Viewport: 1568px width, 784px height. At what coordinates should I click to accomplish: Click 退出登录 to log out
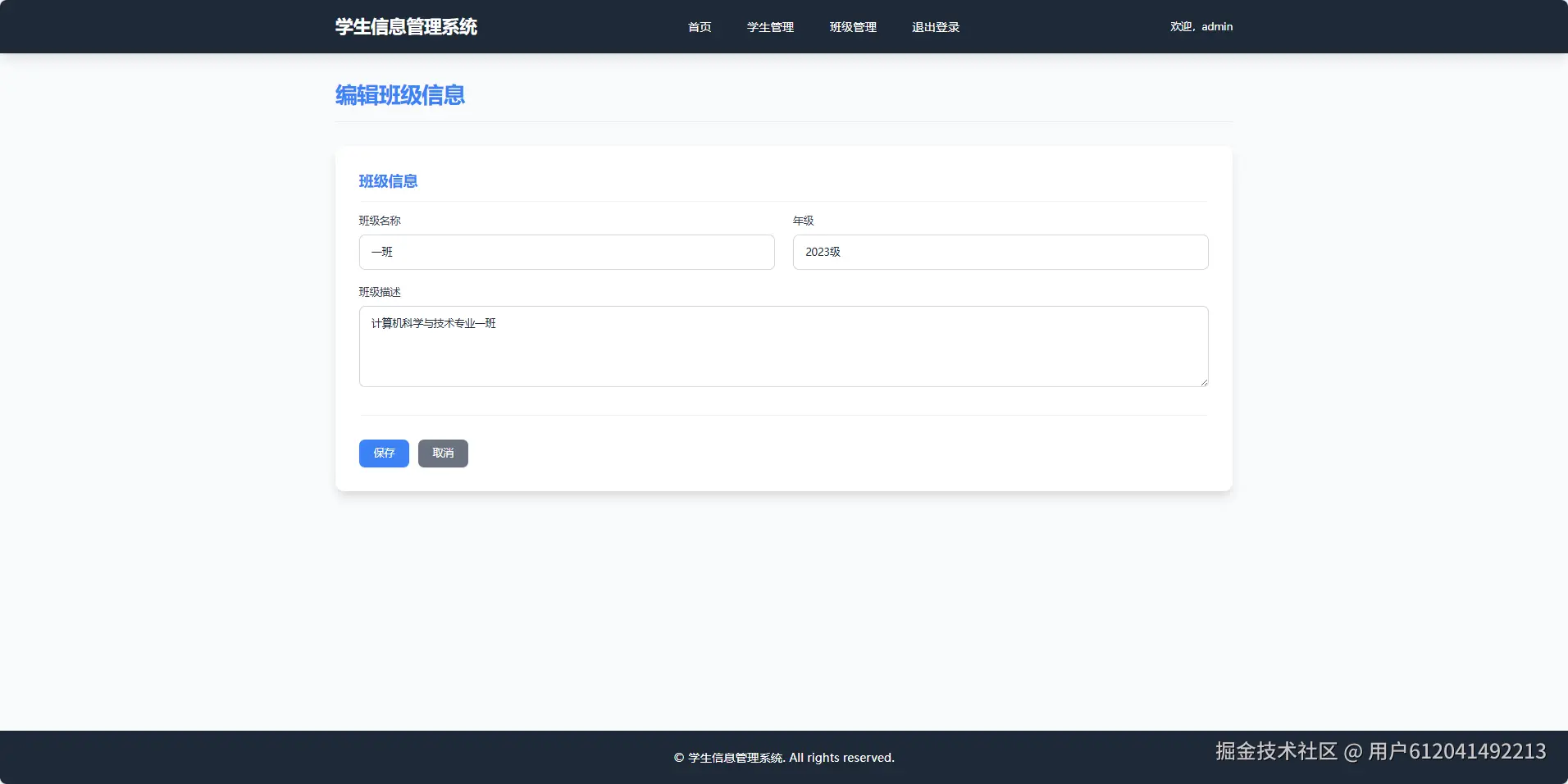coord(934,26)
